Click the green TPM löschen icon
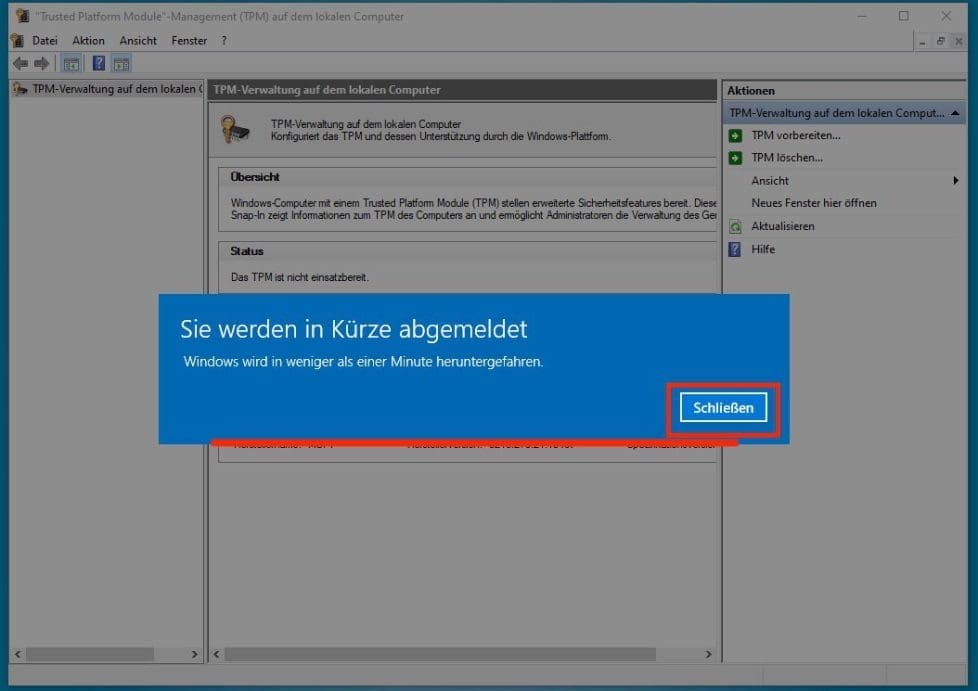978x691 pixels. 735,158
